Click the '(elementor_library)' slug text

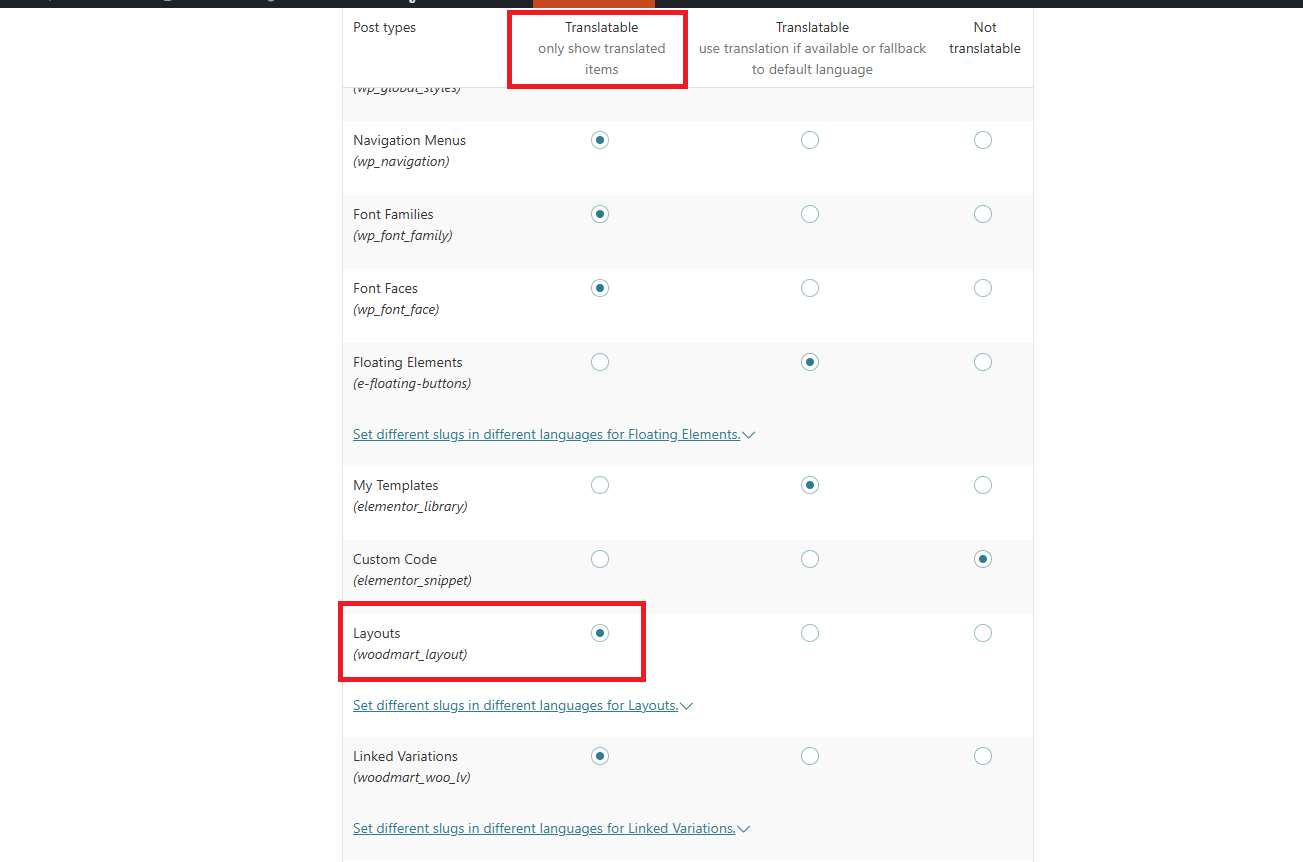[410, 507]
